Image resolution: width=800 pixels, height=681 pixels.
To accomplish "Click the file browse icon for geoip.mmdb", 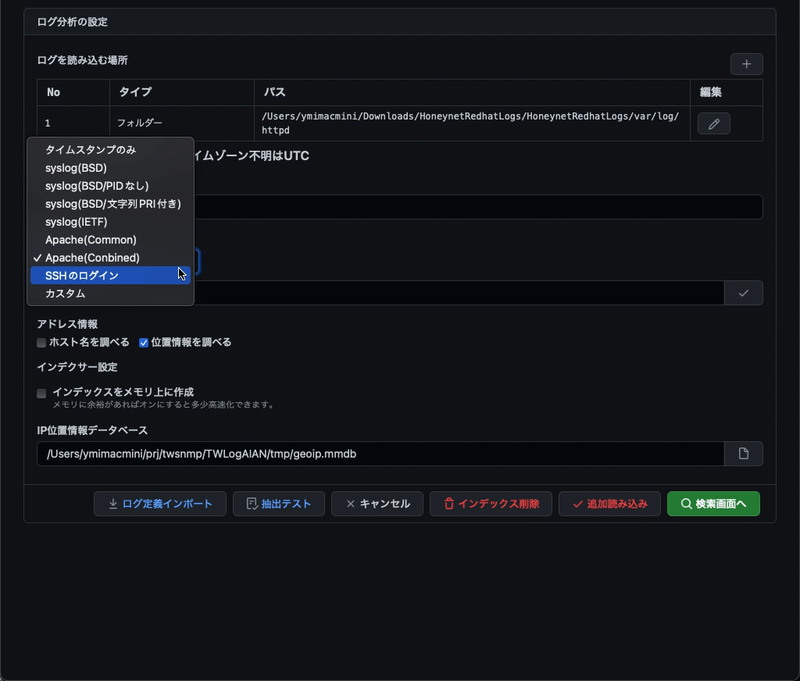I will (743, 454).
